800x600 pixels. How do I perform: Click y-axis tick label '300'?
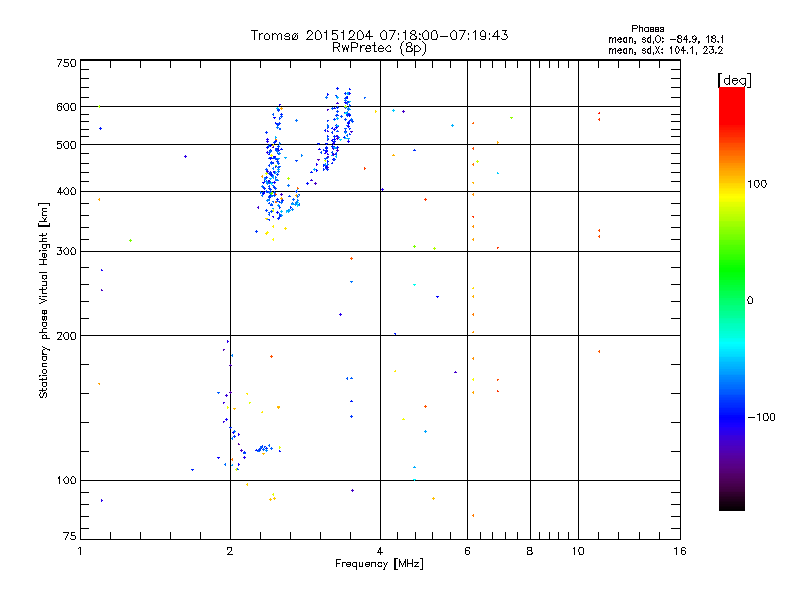click(66, 252)
